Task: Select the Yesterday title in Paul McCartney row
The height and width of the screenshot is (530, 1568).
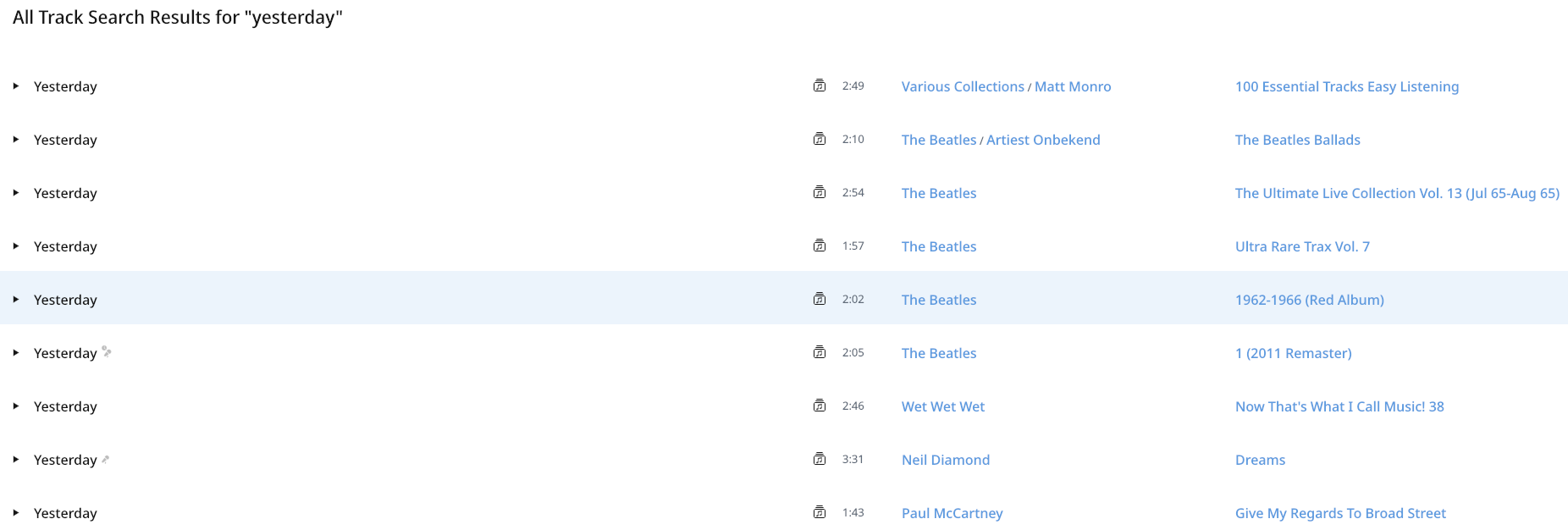Action: click(x=65, y=513)
